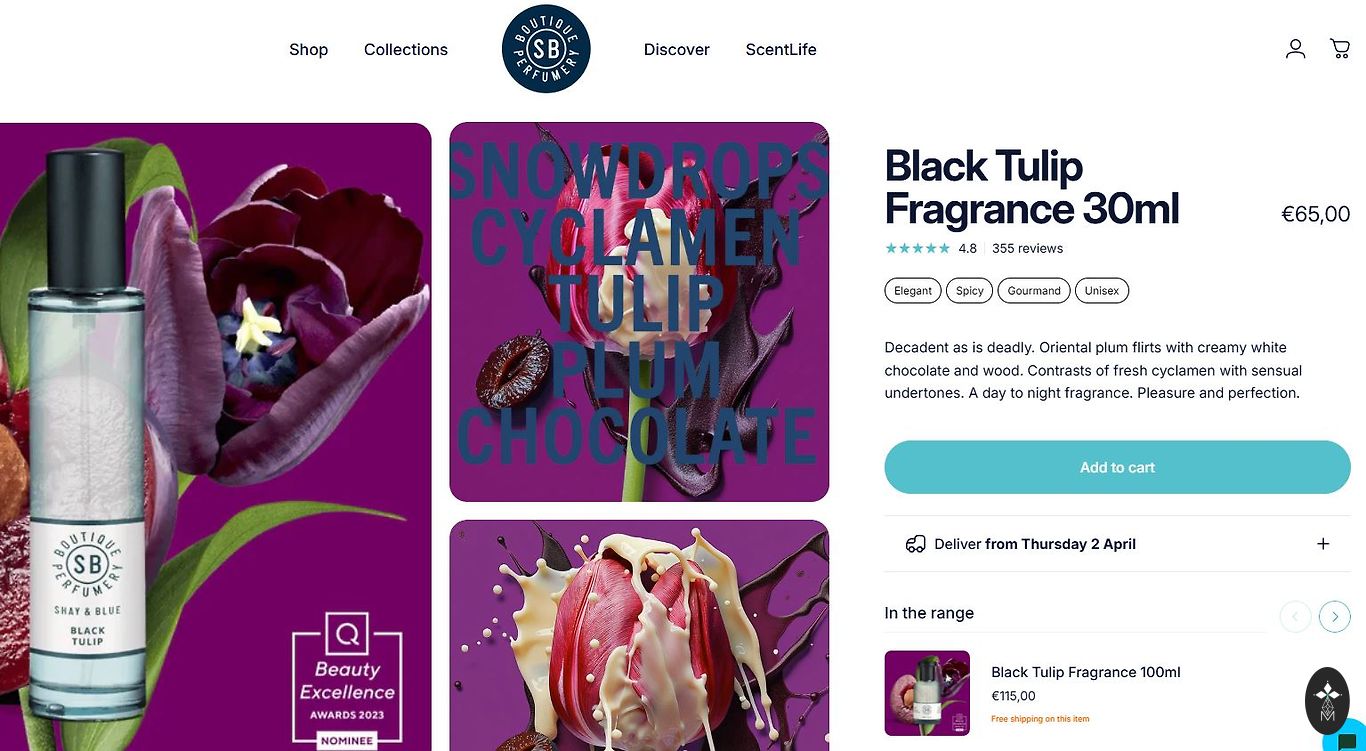Screen dimensions: 1366x751
Task: Click the delivery truck icon
Action: tap(915, 544)
